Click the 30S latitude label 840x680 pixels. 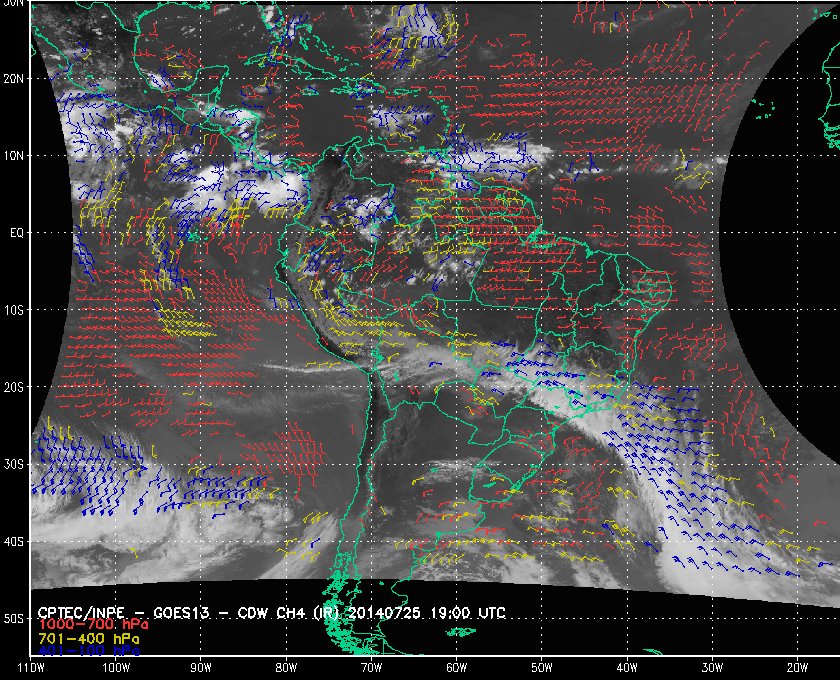click(13, 464)
